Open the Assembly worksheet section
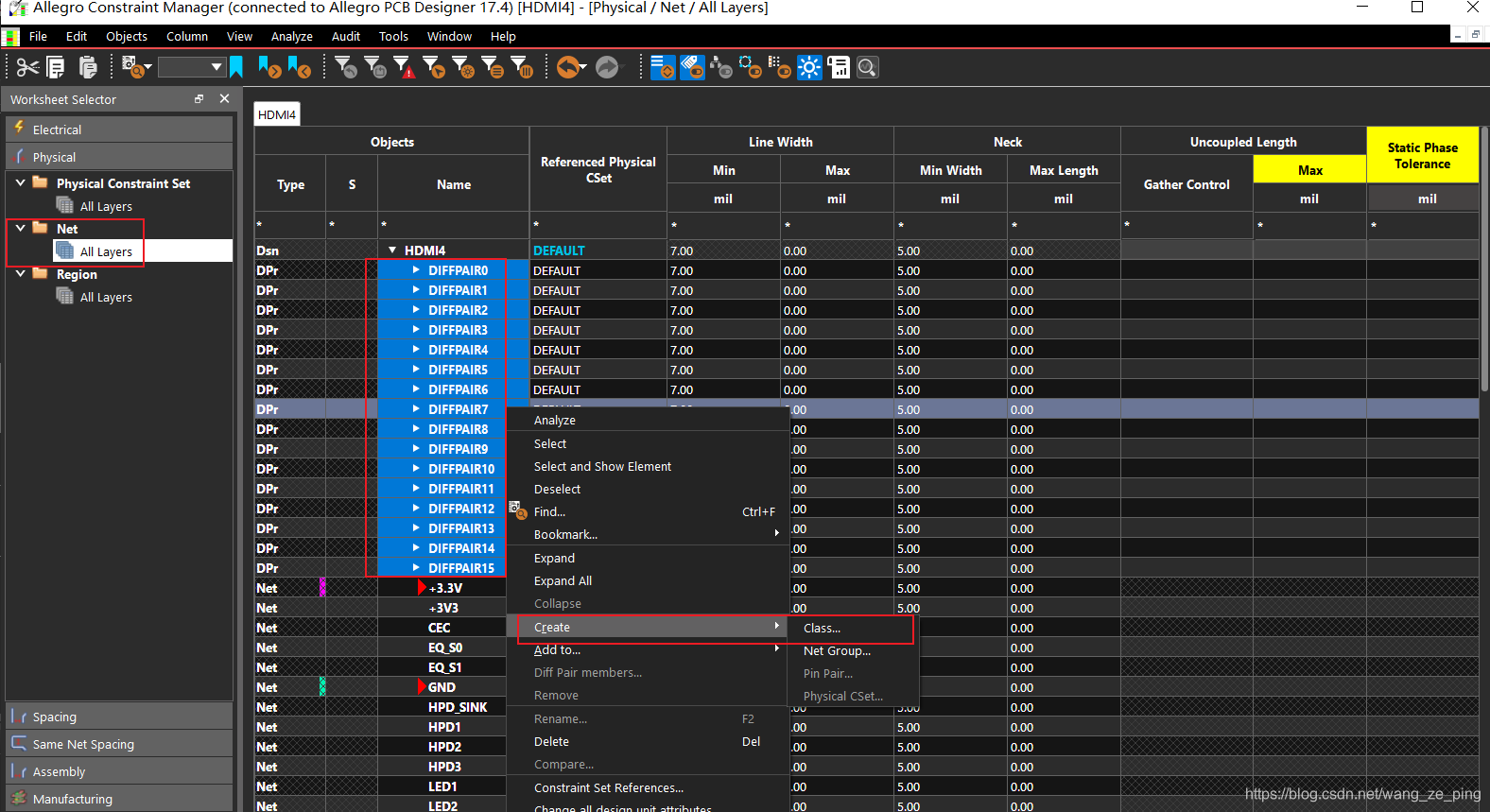Viewport: 1490px width, 812px height. coord(119,771)
